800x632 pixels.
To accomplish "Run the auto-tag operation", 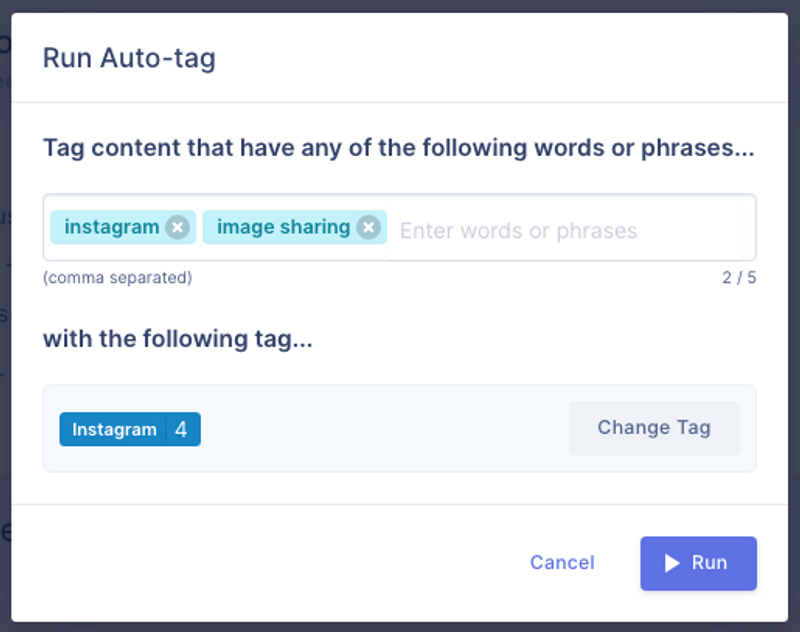I will (698, 563).
